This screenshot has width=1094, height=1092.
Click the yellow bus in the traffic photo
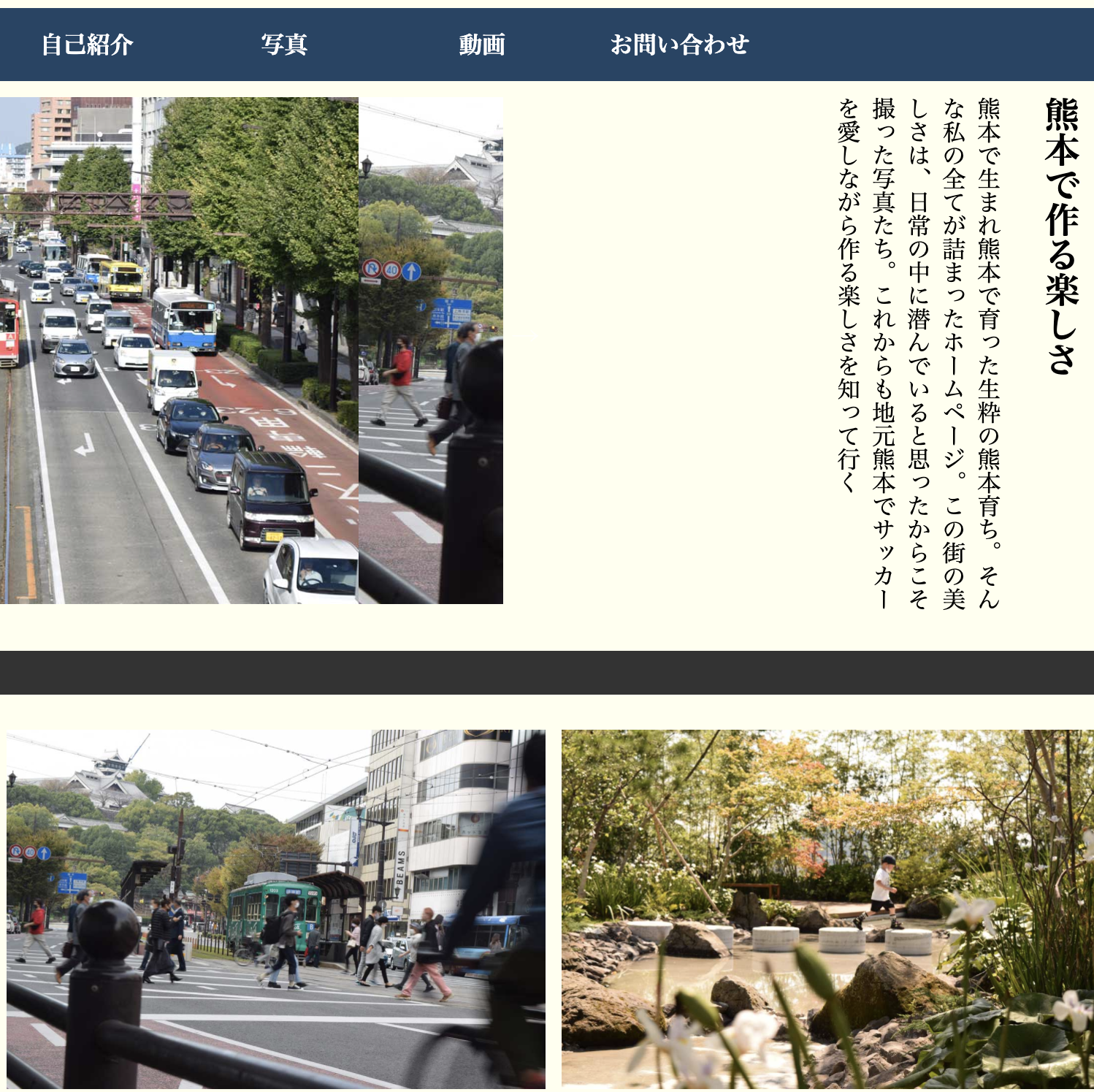122,280
